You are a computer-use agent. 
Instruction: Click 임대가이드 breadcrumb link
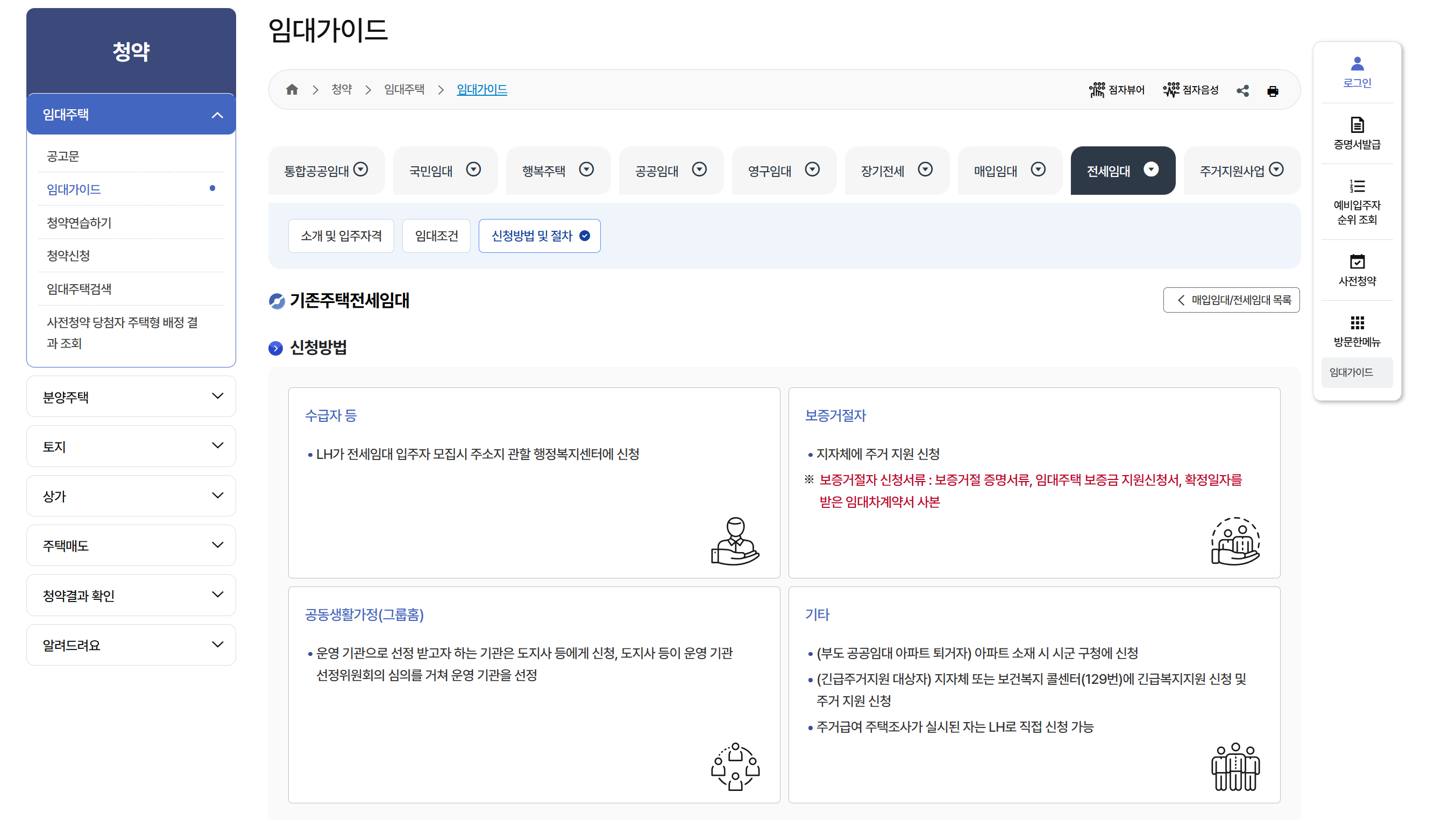[481, 89]
